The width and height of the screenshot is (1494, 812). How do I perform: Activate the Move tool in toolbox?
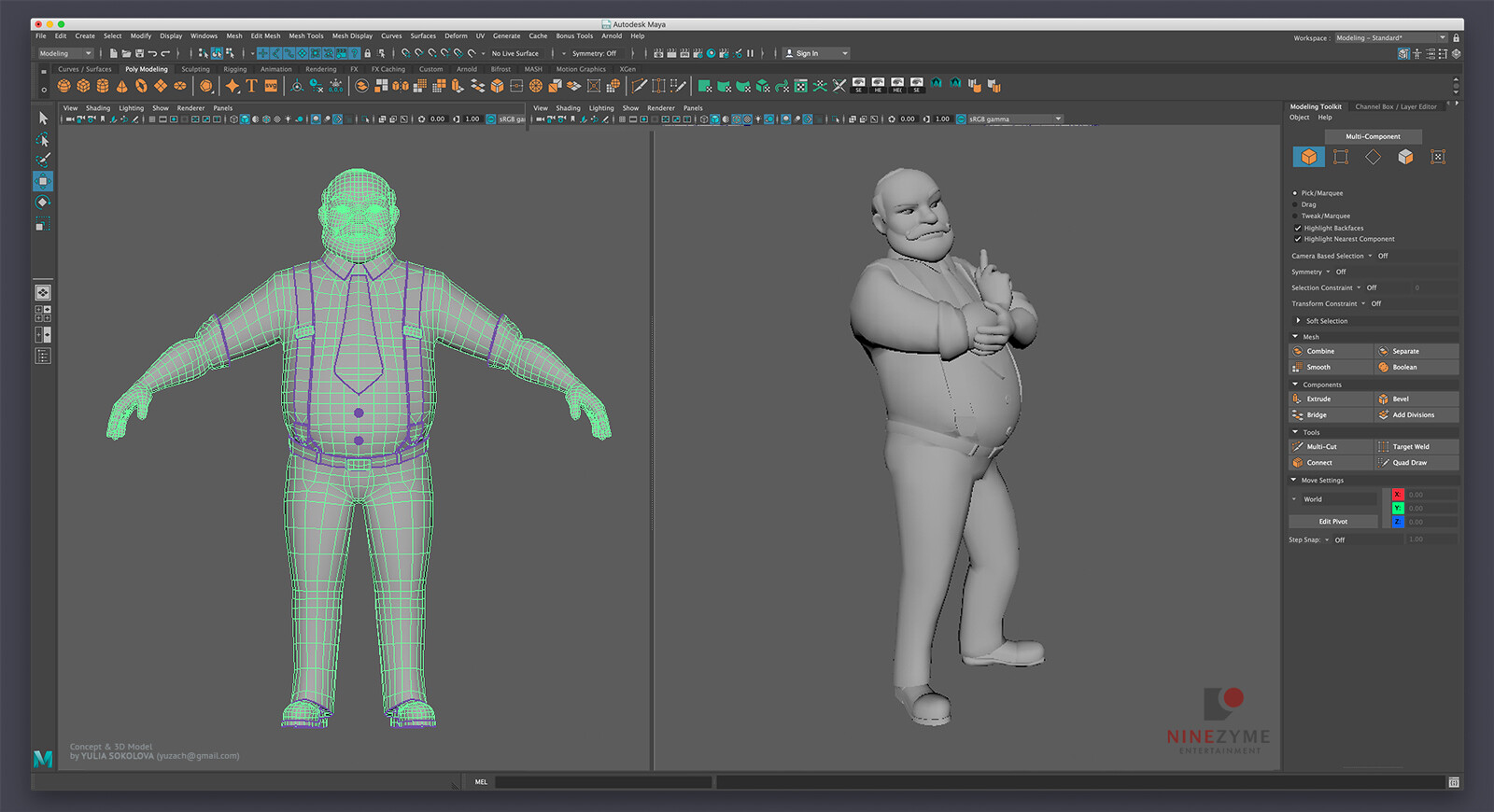tap(43, 181)
